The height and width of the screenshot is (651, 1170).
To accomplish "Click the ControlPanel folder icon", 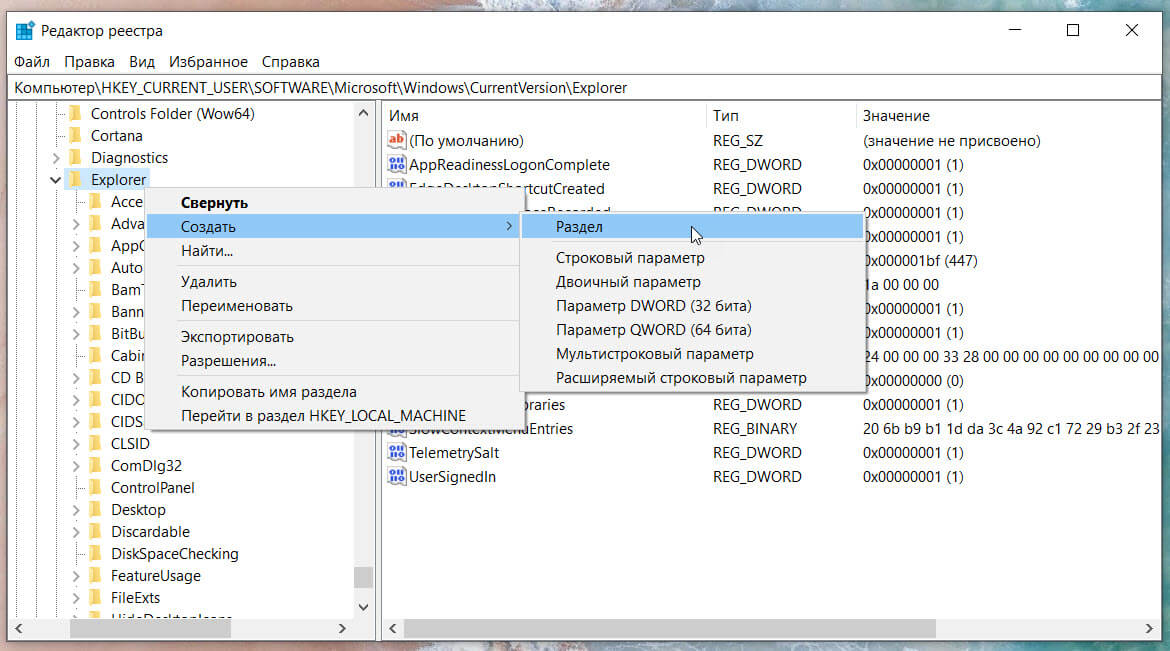I will (96, 488).
